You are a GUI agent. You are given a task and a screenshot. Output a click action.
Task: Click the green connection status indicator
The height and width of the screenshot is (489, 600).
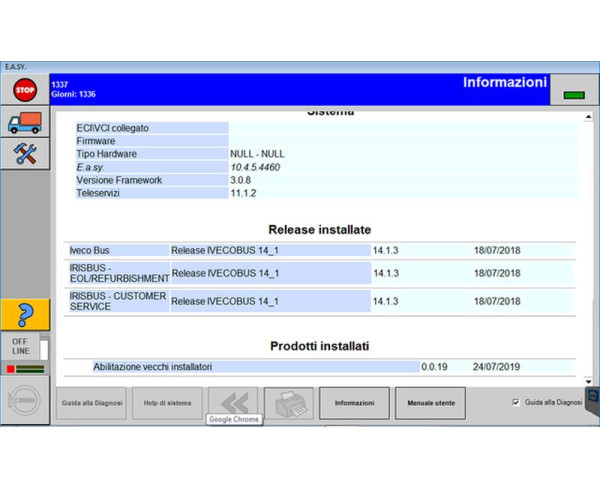573,95
